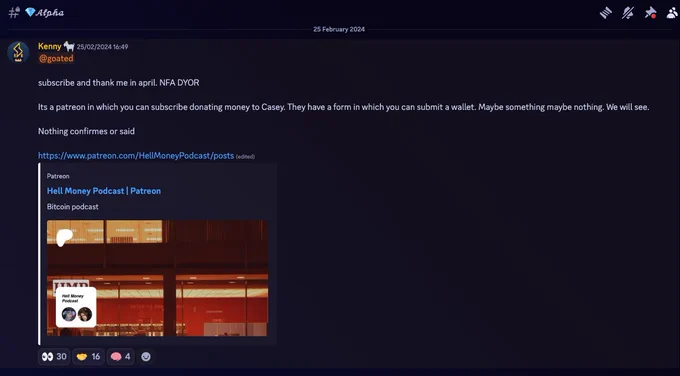This screenshot has width=680, height=376.
Task: Click the Alpha channel name
Action: [49, 13]
